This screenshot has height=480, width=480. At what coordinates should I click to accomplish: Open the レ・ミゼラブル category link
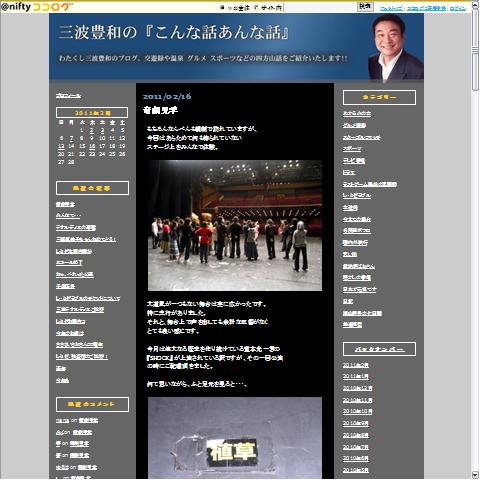click(357, 195)
